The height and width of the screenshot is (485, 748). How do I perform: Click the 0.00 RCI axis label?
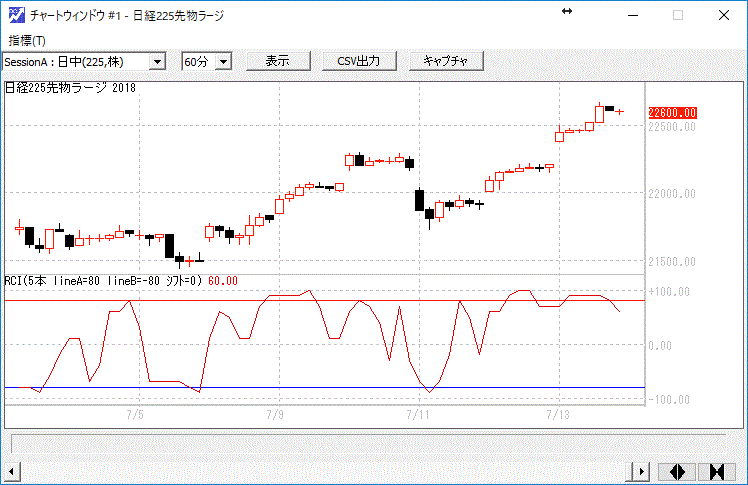[x=660, y=346]
